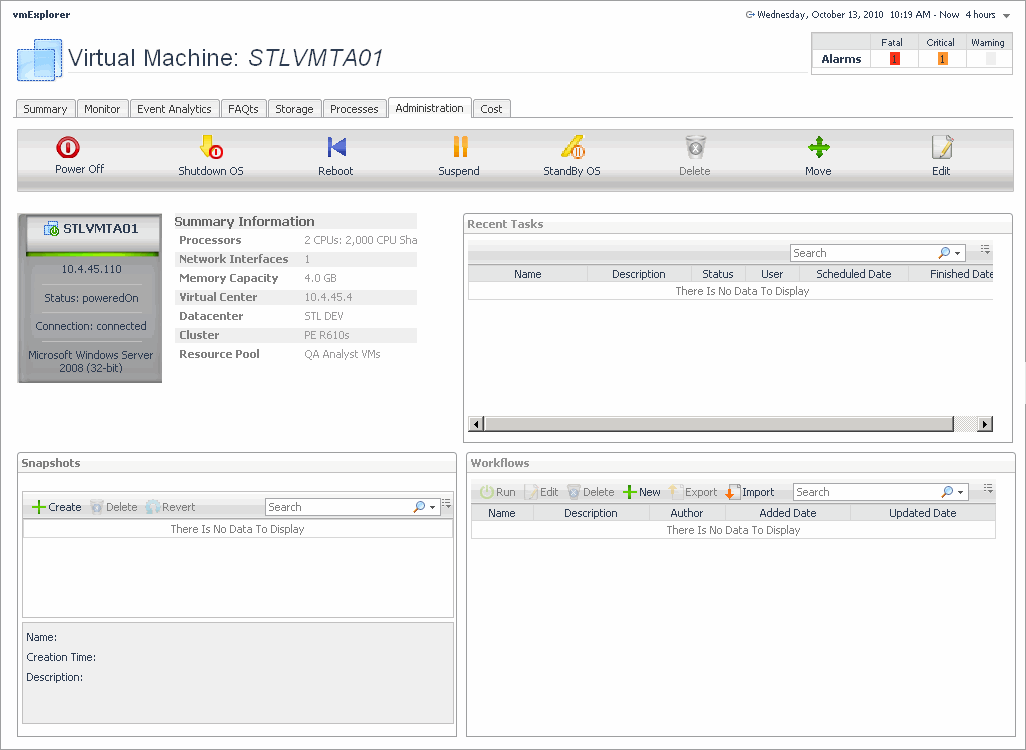
Task: Click the Shutdown OS icon
Action: tap(211, 148)
